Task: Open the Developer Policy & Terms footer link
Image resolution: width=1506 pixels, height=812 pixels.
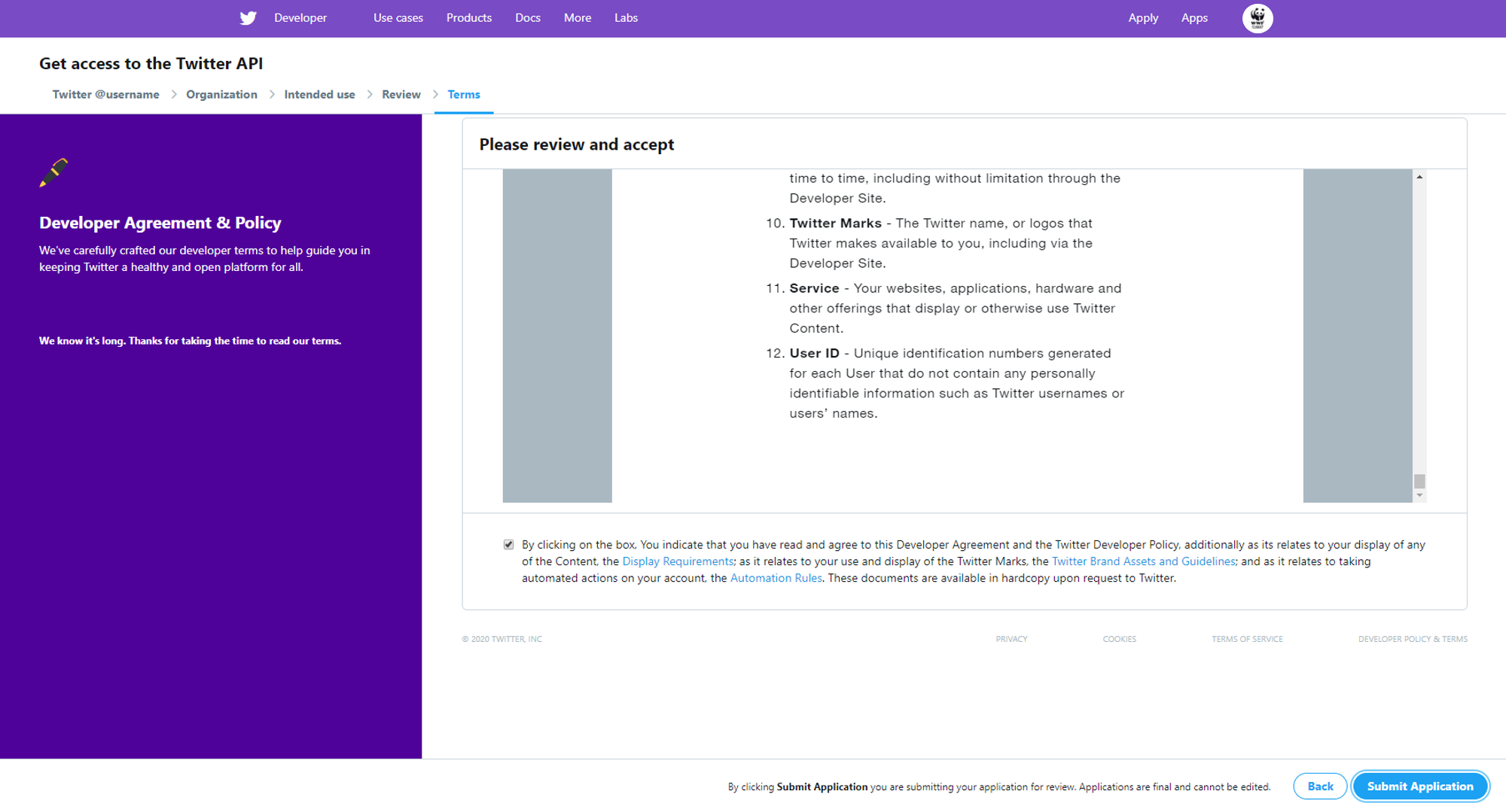Action: point(1413,639)
